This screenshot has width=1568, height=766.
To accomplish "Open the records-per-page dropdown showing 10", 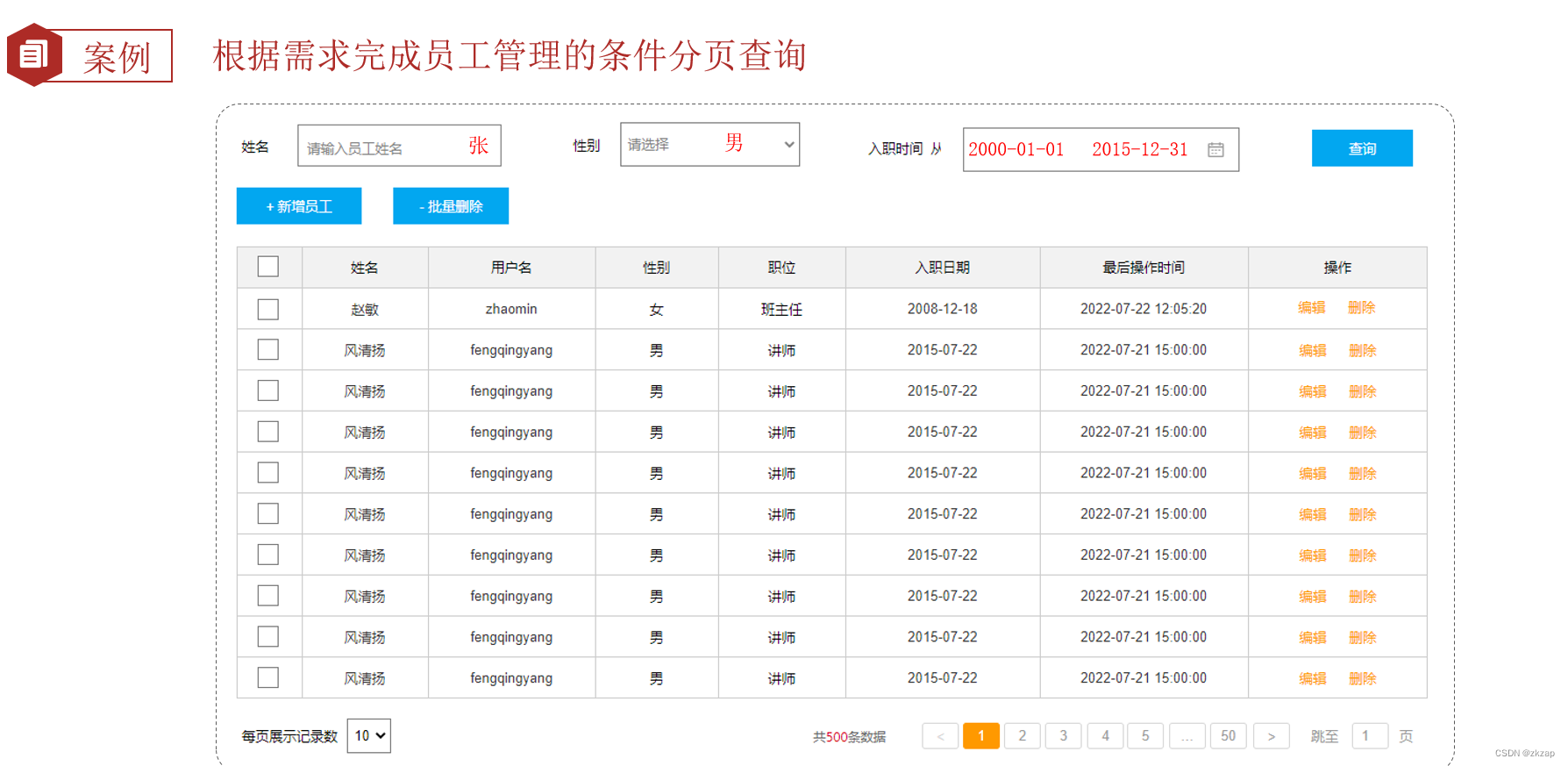I will coord(369,736).
